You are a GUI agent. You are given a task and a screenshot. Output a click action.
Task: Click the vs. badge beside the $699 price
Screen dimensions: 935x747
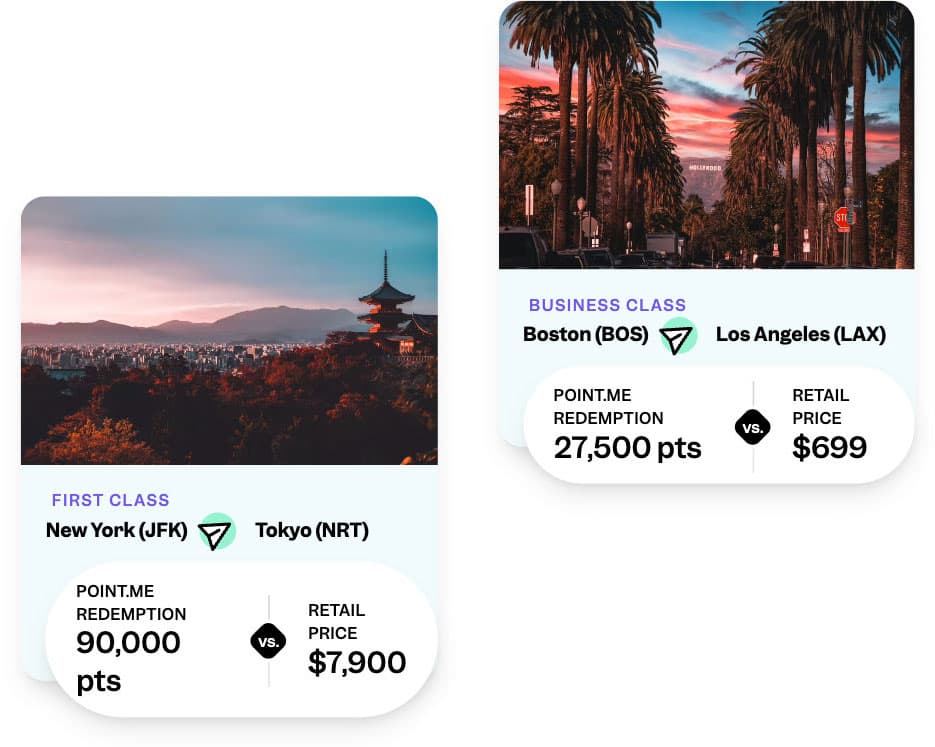click(x=752, y=427)
